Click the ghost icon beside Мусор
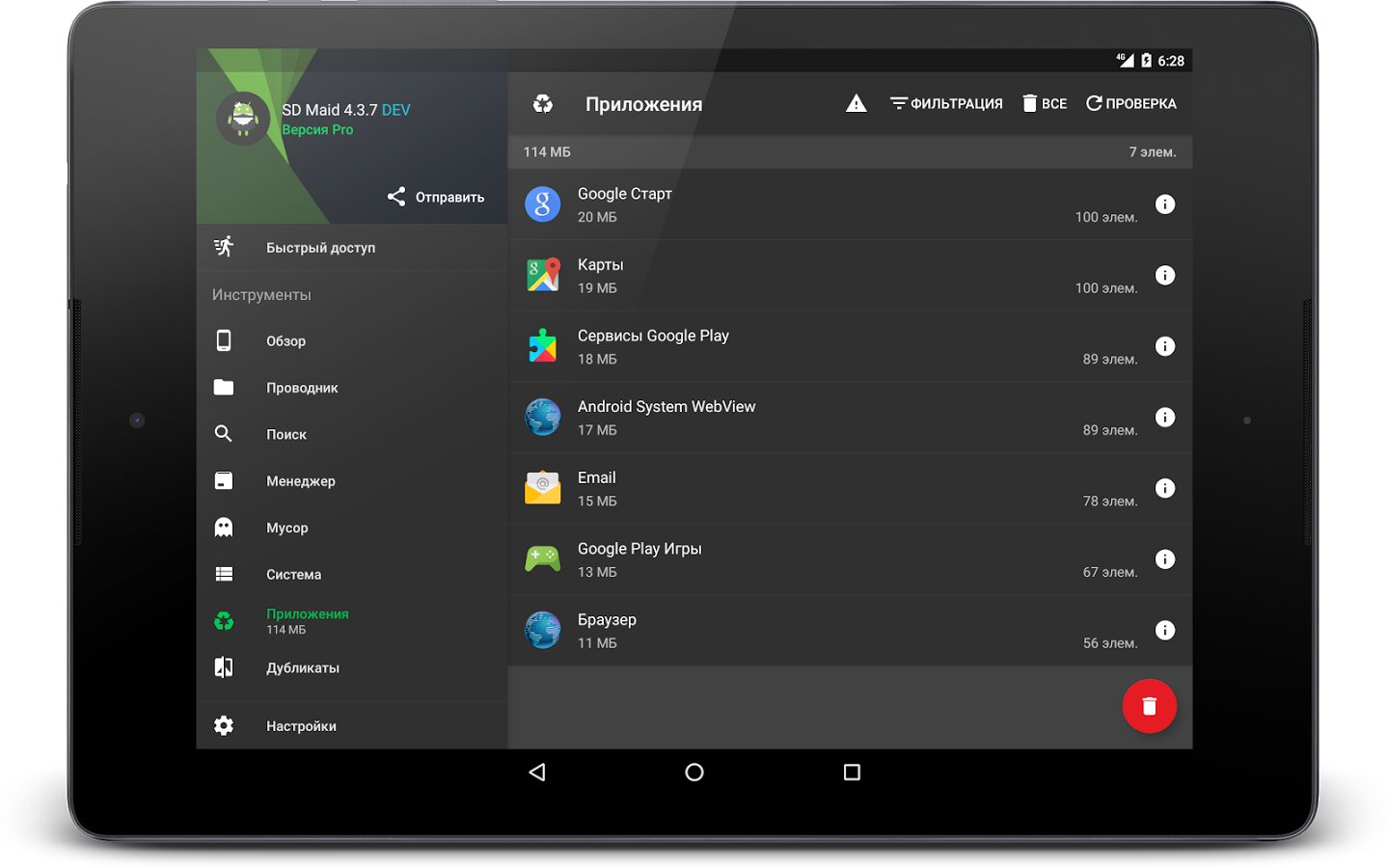This screenshot has height=868, width=1388. pos(224,527)
